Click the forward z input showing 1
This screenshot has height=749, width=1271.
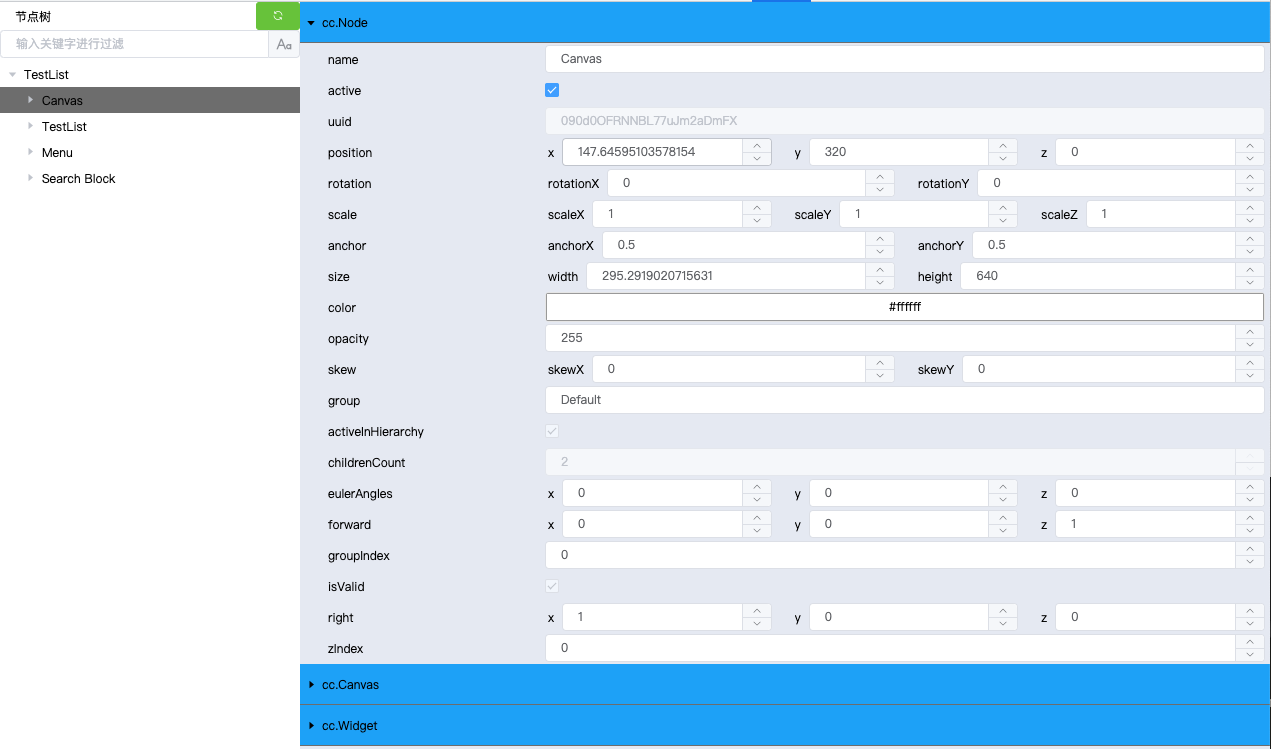click(x=1146, y=524)
